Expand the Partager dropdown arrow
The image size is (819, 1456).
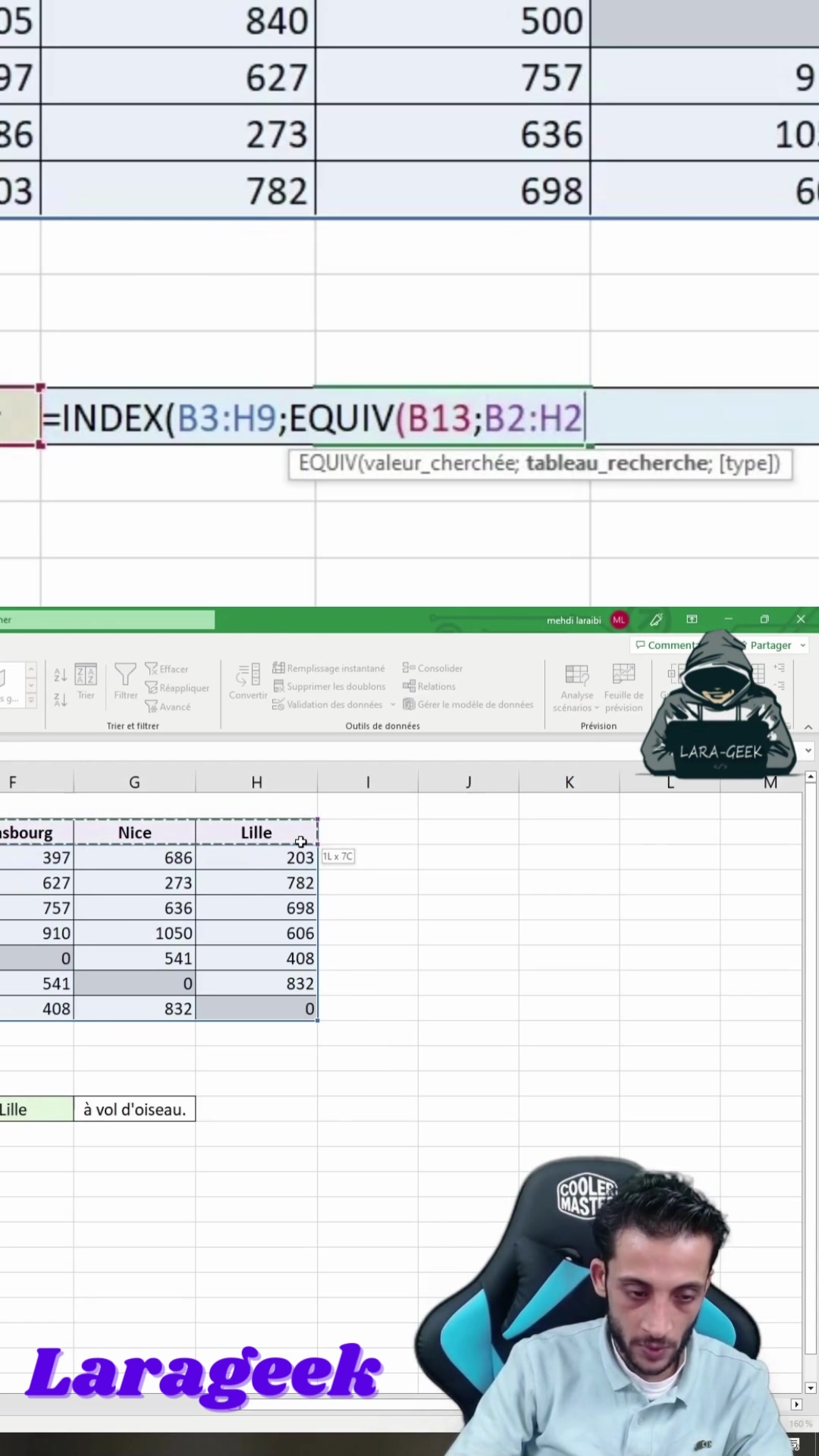[x=803, y=645]
